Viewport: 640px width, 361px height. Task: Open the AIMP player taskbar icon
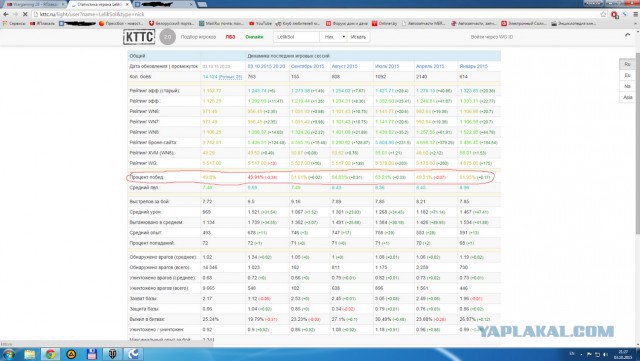tap(71, 354)
